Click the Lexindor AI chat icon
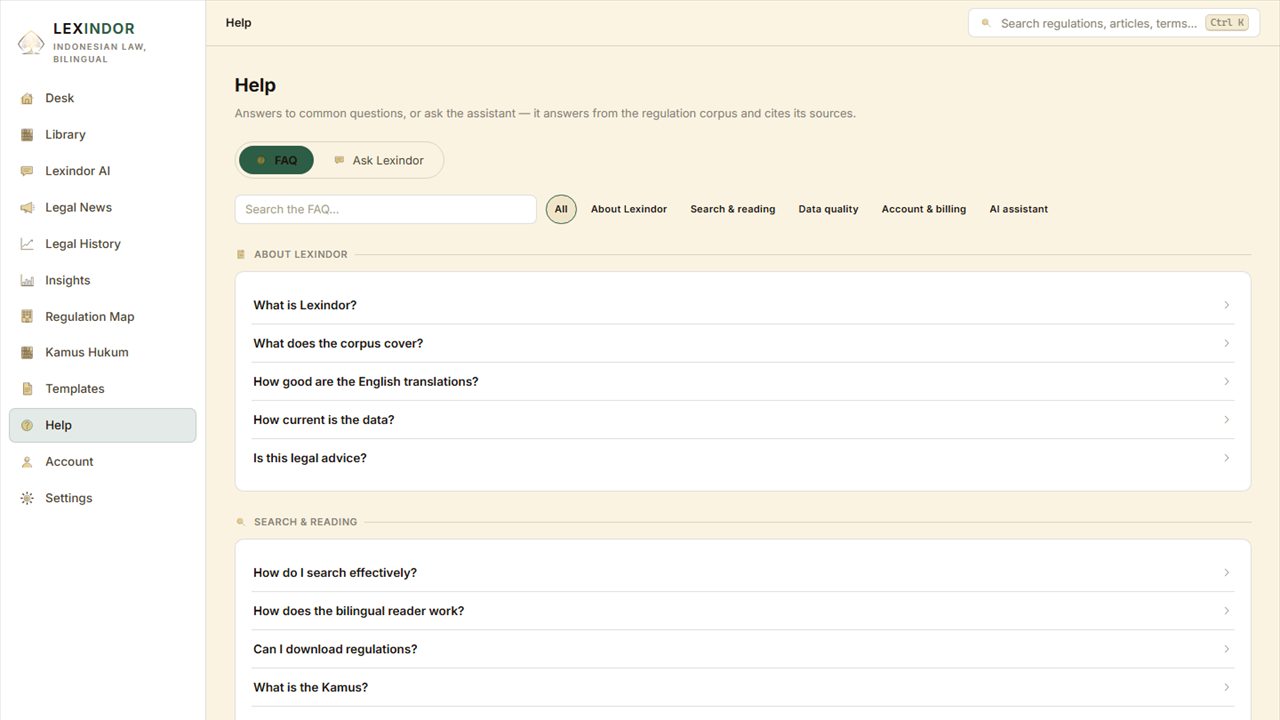This screenshot has width=1280, height=720. 27,171
